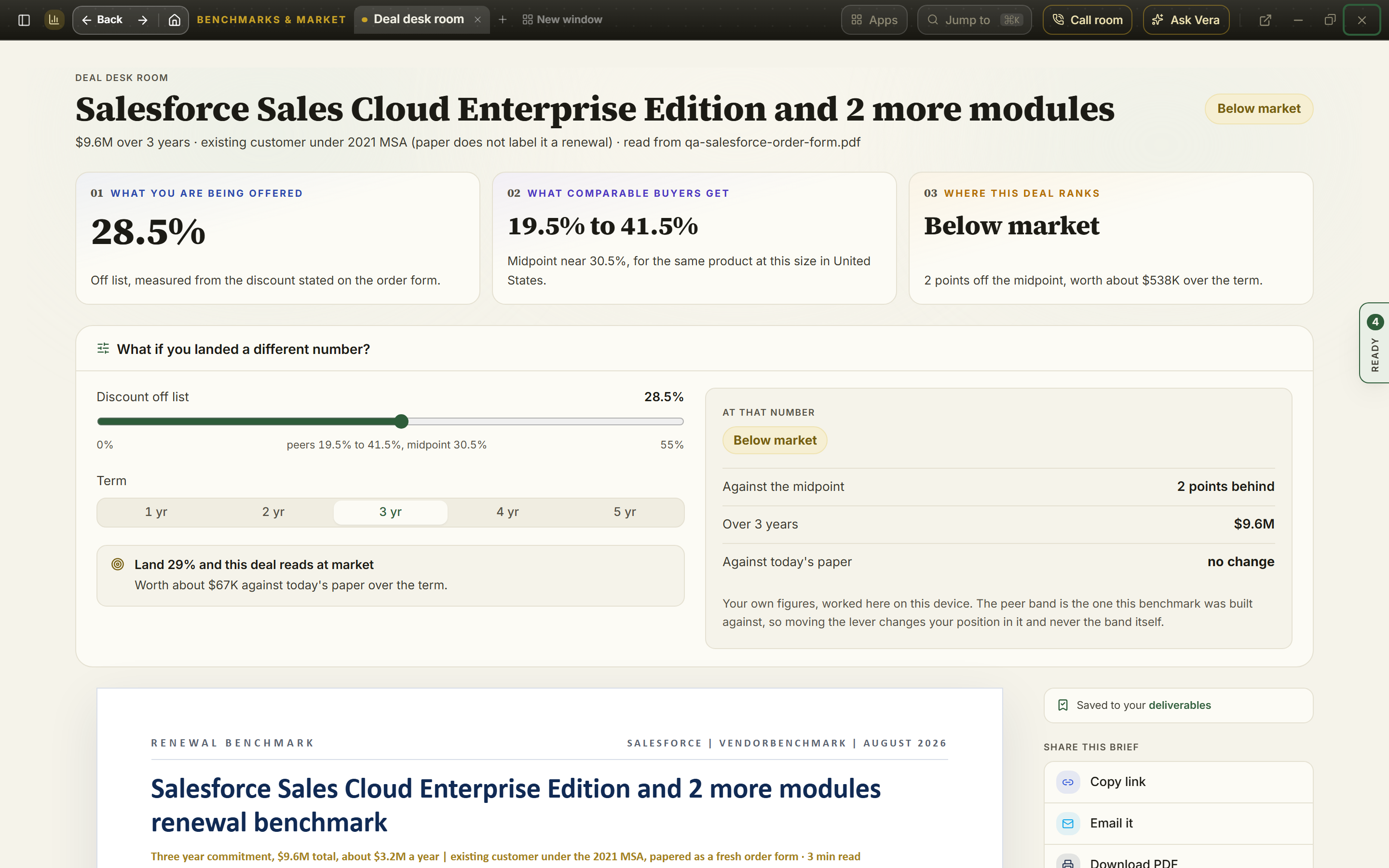Choose Email it to share the brief

click(1178, 823)
